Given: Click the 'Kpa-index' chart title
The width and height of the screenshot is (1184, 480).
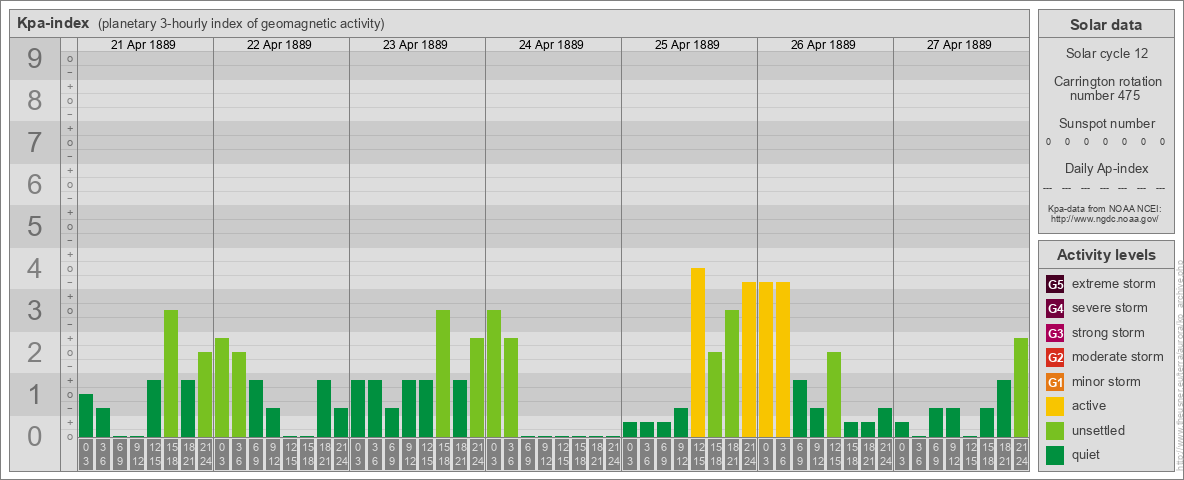Looking at the screenshot, I should click(x=54, y=23).
